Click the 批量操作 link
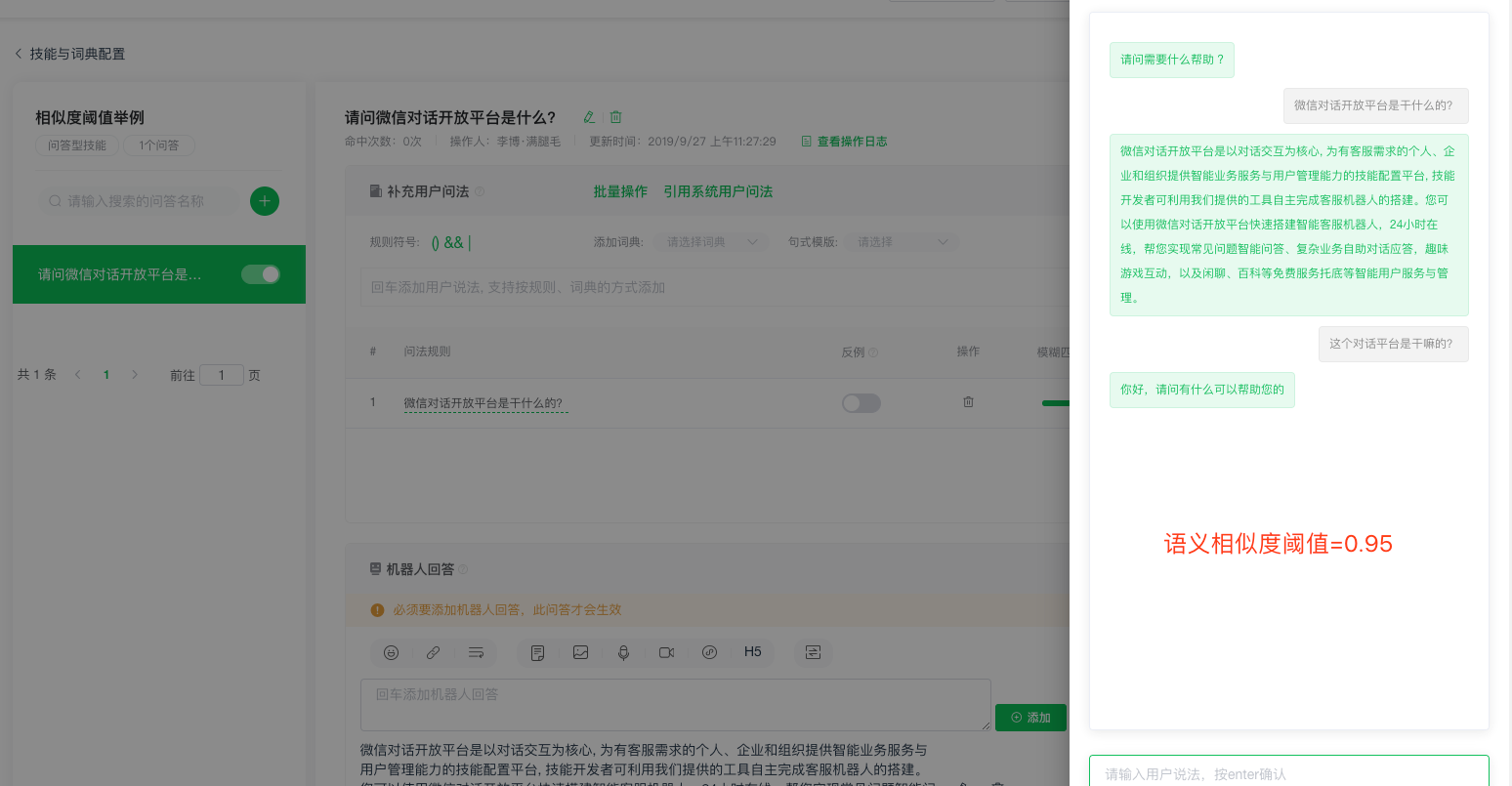Screen dimensions: 1512x786 620,191
